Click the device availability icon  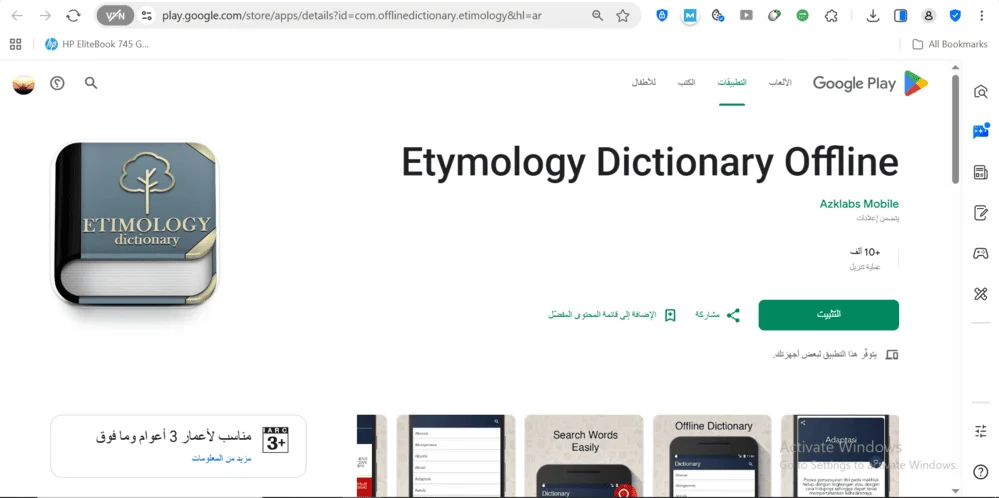pyautogui.click(x=892, y=354)
